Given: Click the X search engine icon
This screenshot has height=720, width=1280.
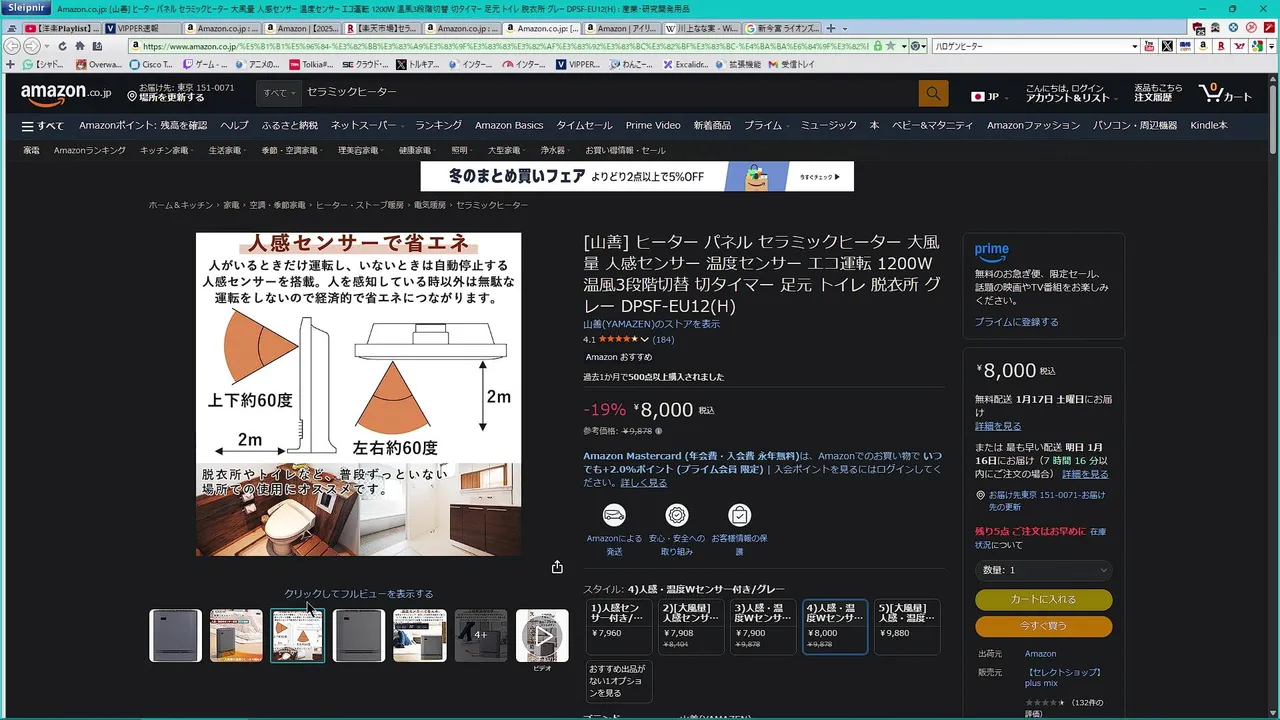Looking at the screenshot, I should tap(1167, 46).
